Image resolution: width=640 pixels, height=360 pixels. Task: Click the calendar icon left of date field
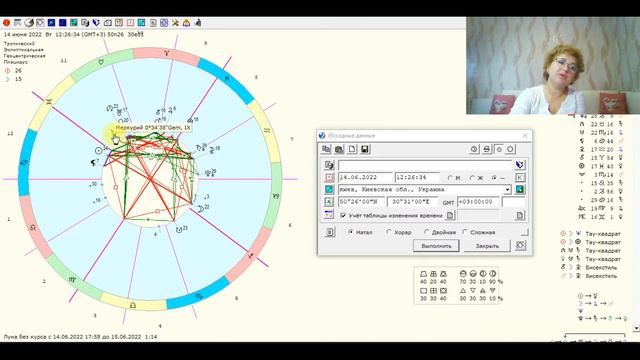tap(329, 178)
